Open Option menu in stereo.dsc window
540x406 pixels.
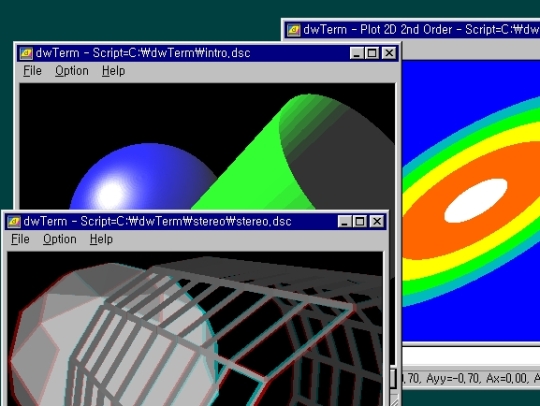(60, 239)
